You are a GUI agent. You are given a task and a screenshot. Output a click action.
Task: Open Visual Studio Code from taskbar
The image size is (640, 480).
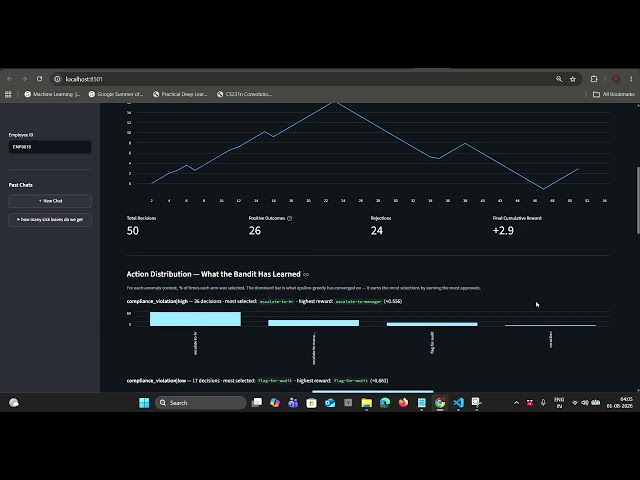(458, 403)
